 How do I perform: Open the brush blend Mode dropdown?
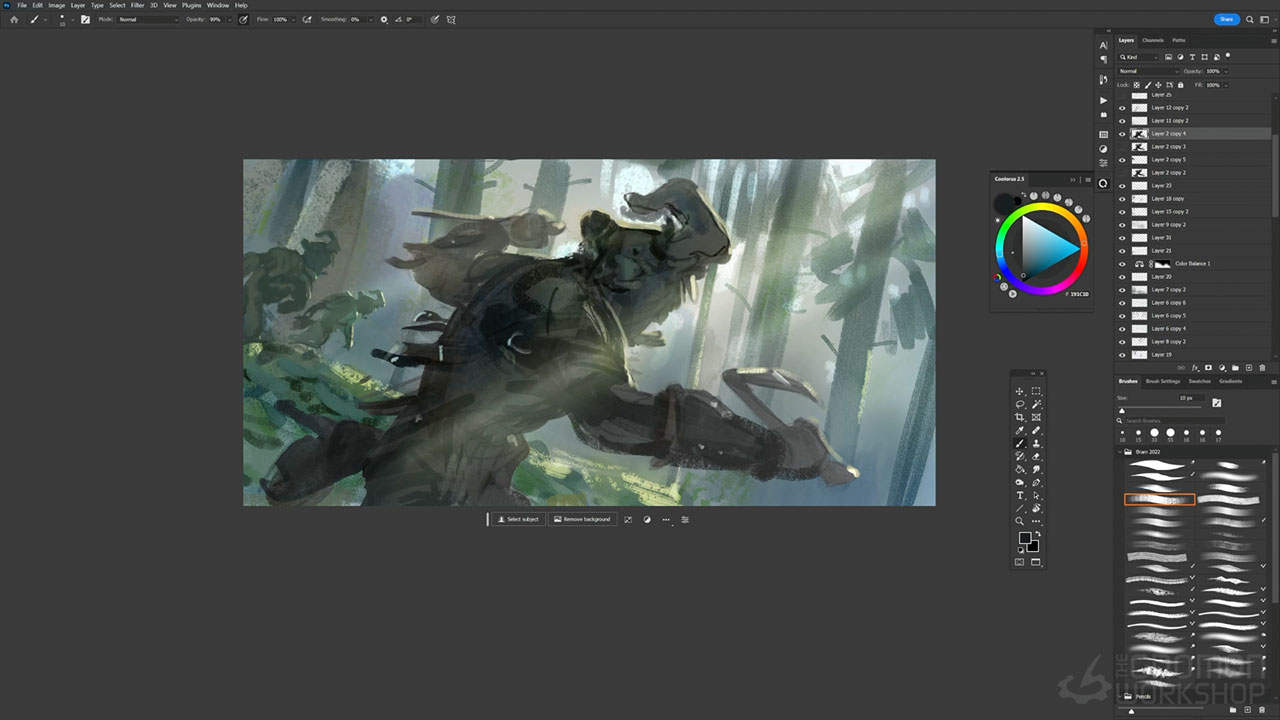[x=148, y=19]
